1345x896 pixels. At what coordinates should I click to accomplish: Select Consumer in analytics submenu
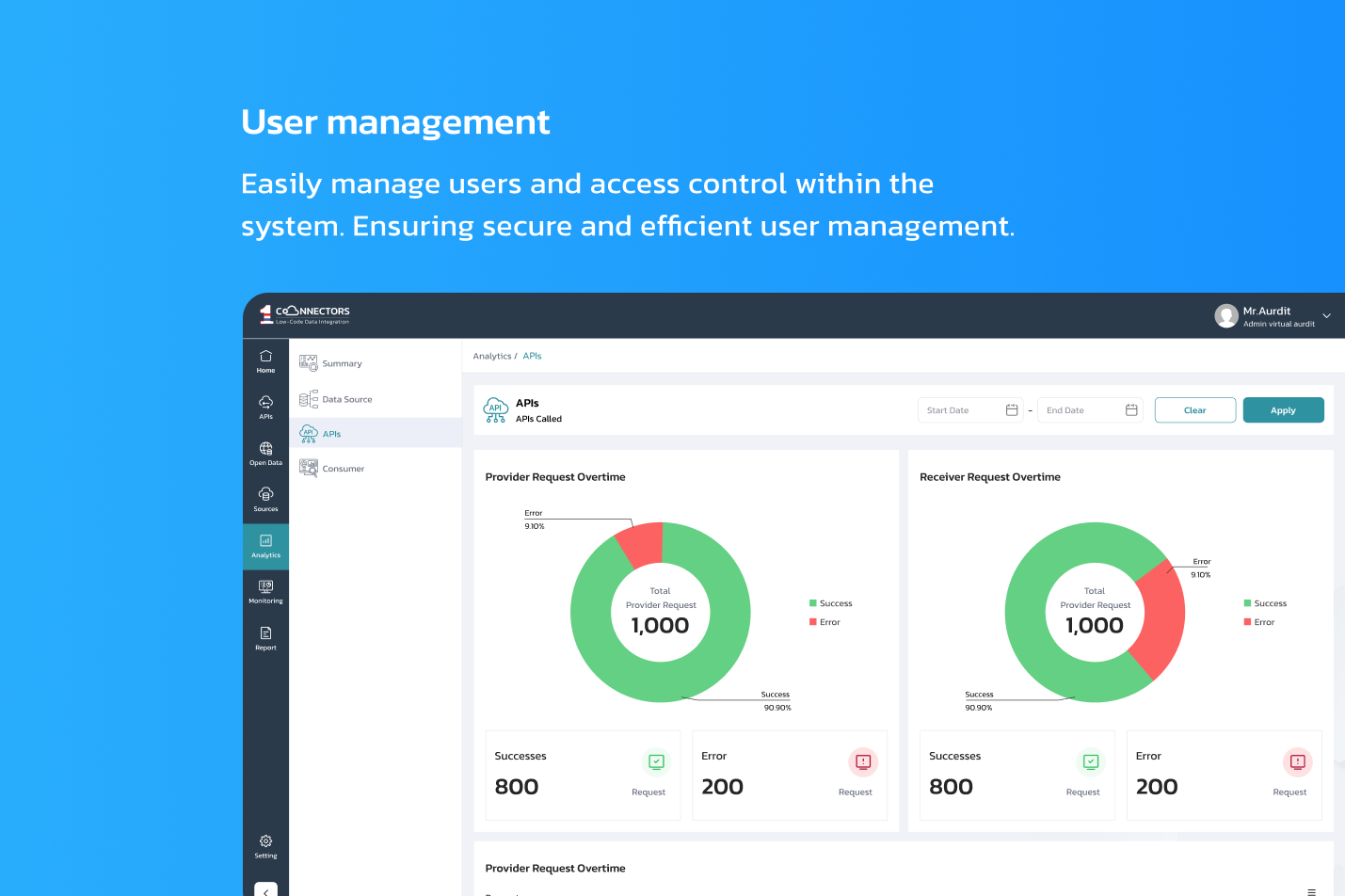point(343,469)
